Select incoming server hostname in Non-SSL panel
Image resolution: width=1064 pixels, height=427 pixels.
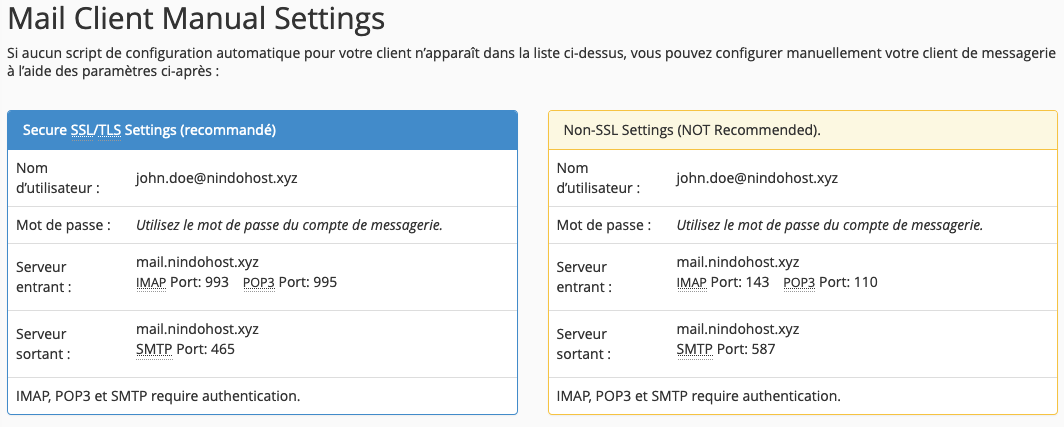coord(738,262)
